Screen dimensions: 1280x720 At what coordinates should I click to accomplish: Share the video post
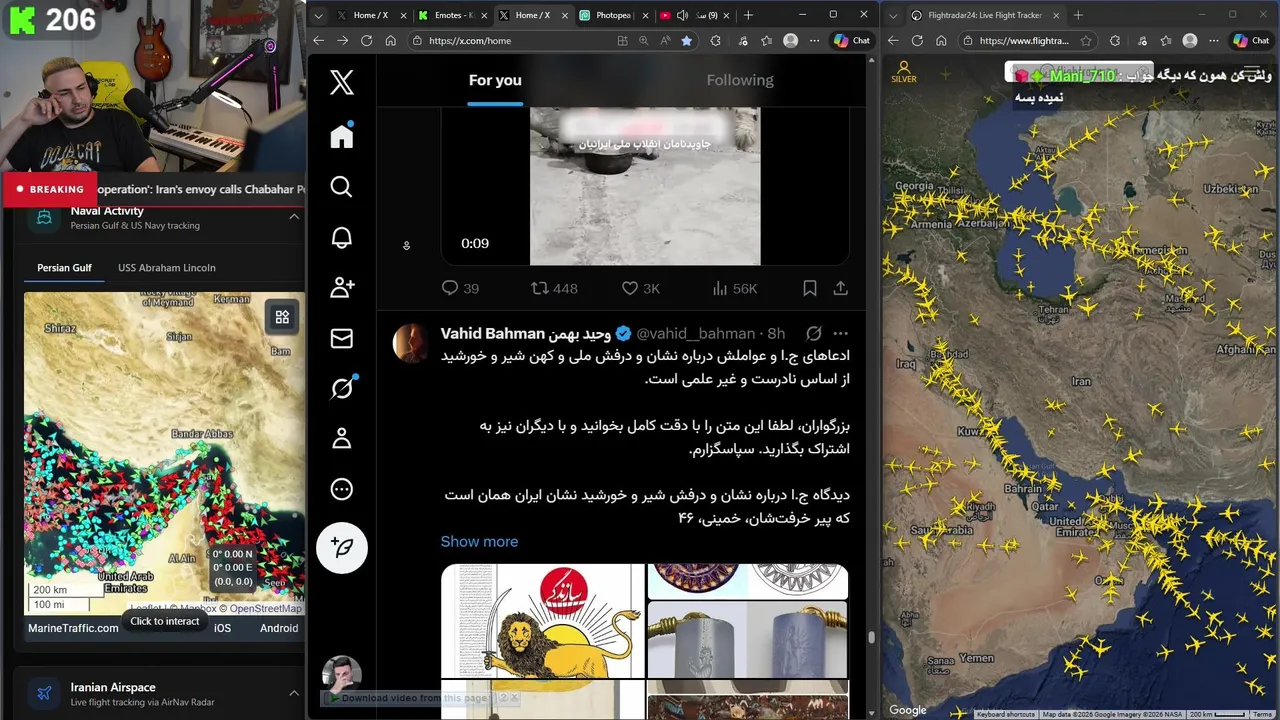[841, 288]
